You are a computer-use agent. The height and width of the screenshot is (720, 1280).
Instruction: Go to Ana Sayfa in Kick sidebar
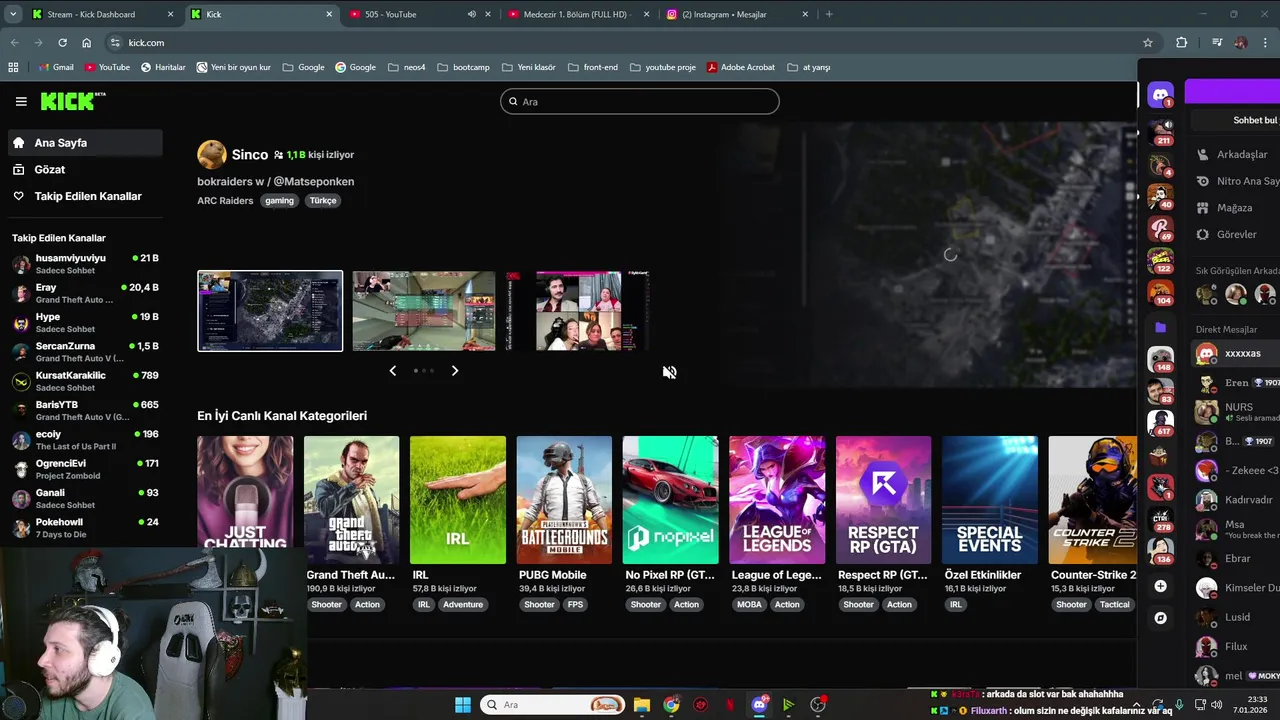pos(85,143)
